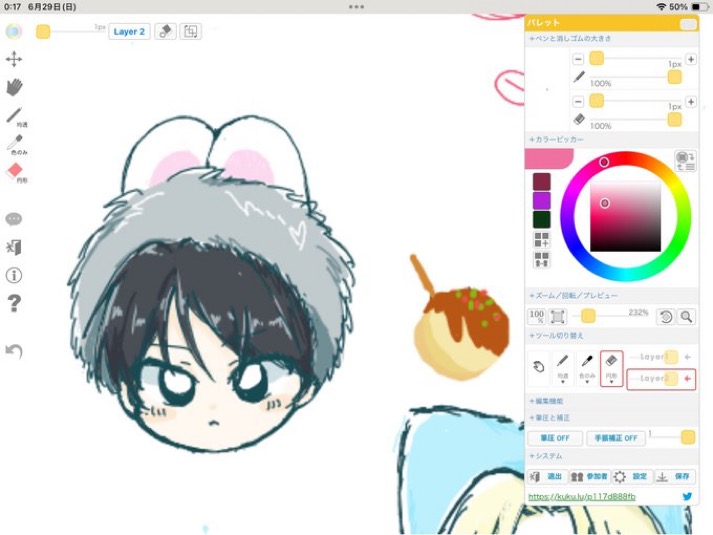The width and height of the screenshot is (713, 535).
Task: Click the Wi-Fi icon in status bar
Action: point(661,7)
